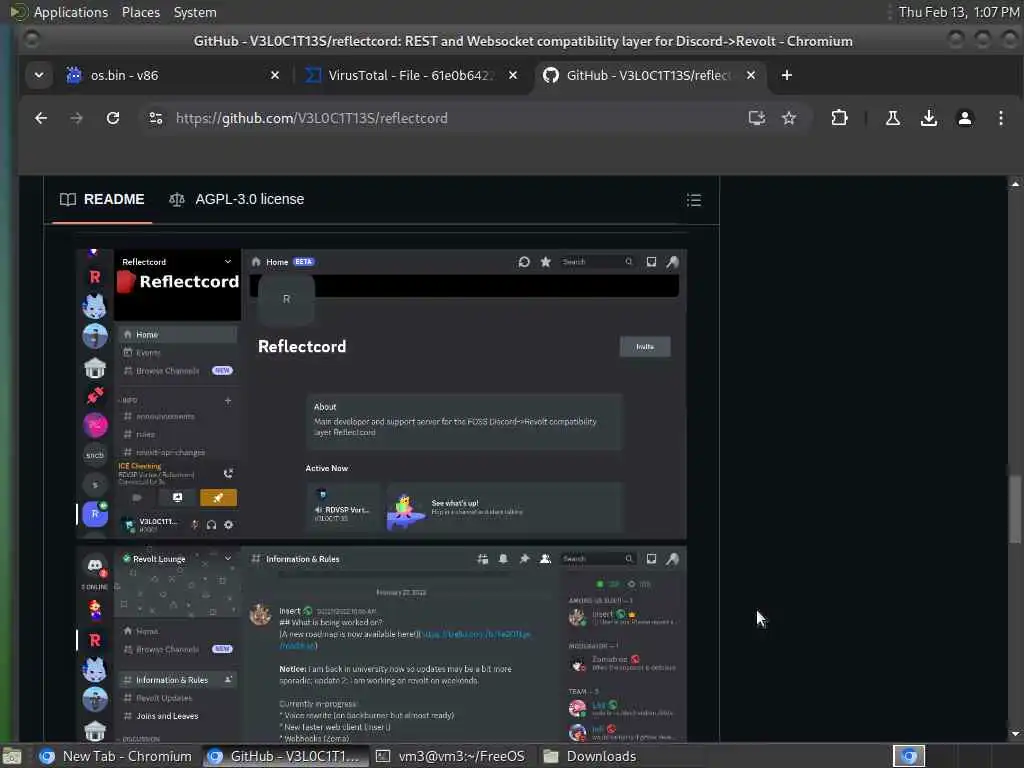
Task: Click the Discord home icon in lower server list
Action: 95,565
